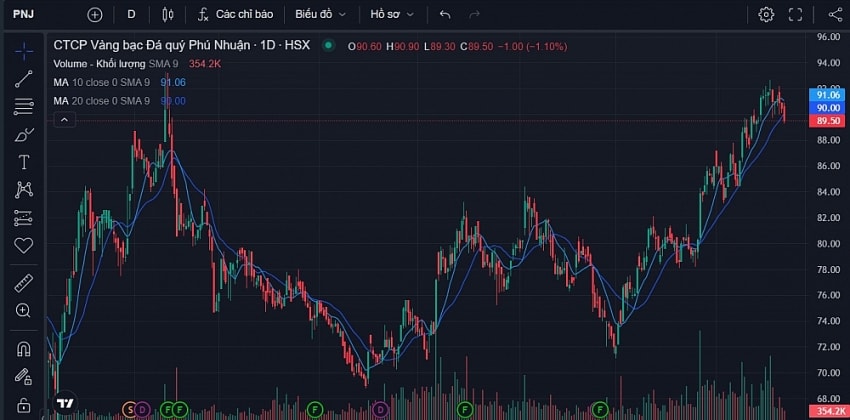Viewport: 850px width, 420px height.
Task: Select the ruler measure tool
Action: tap(24, 283)
